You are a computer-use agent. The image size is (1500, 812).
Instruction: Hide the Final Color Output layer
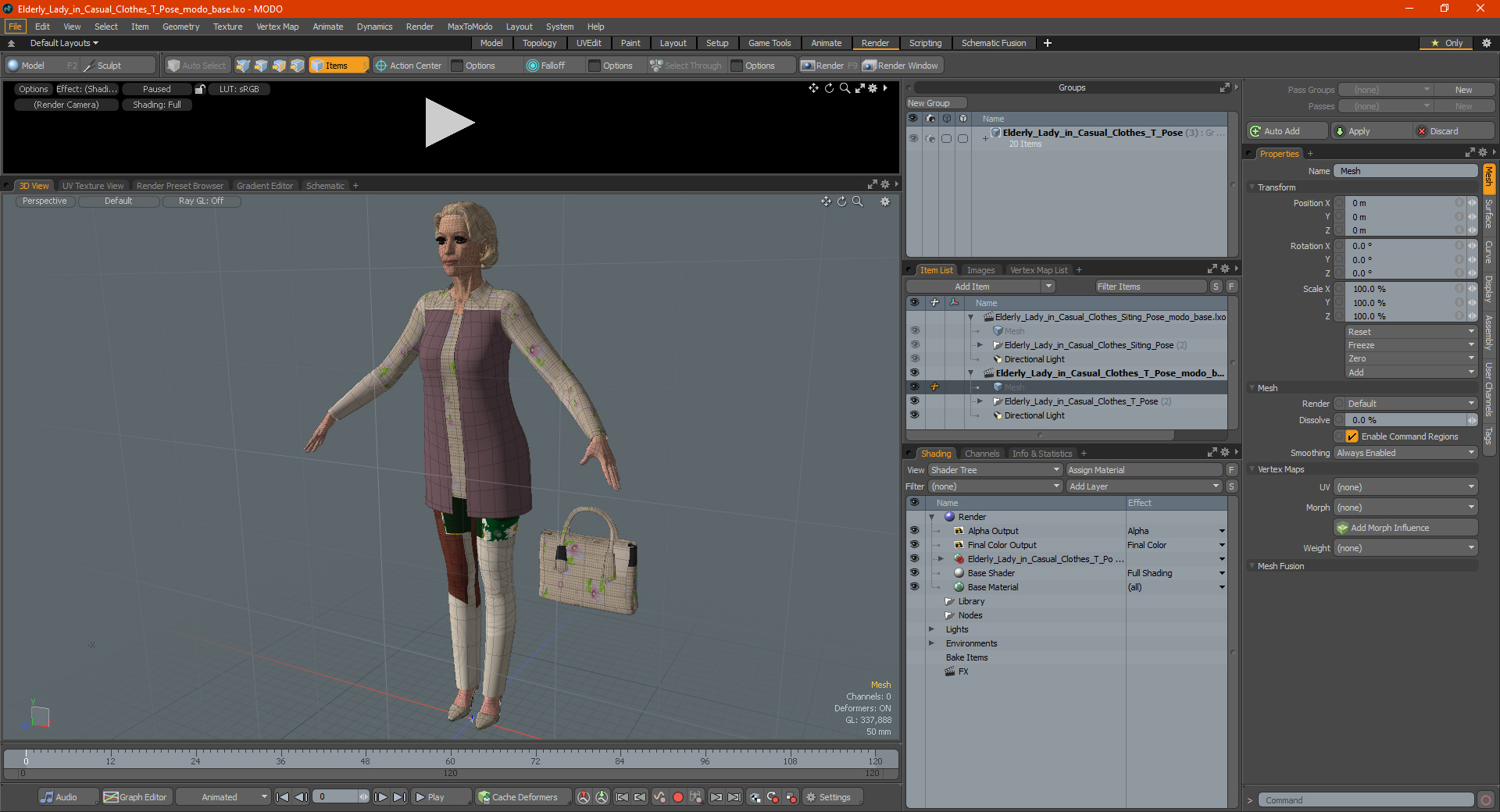[914, 545]
